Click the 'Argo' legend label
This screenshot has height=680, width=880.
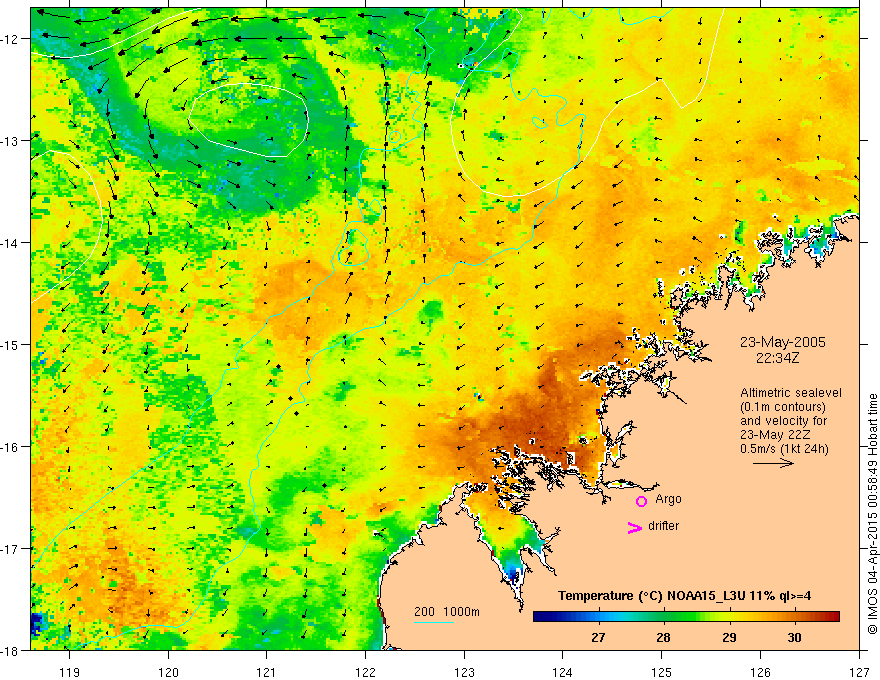point(668,499)
